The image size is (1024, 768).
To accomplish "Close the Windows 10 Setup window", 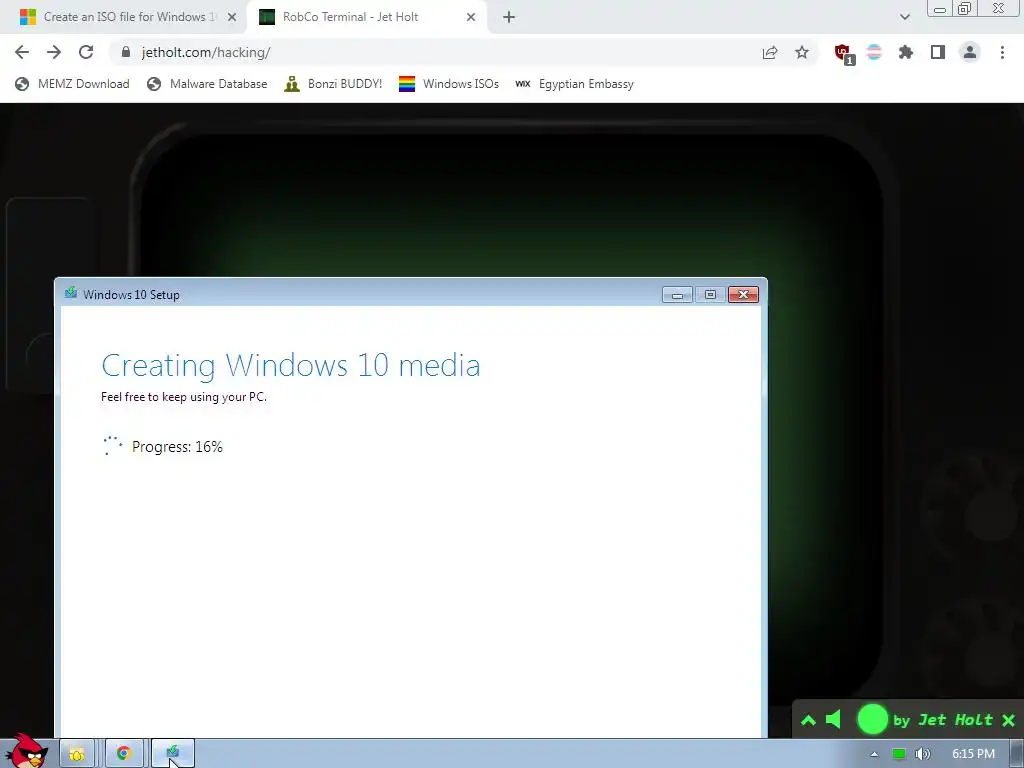I will pos(743,295).
